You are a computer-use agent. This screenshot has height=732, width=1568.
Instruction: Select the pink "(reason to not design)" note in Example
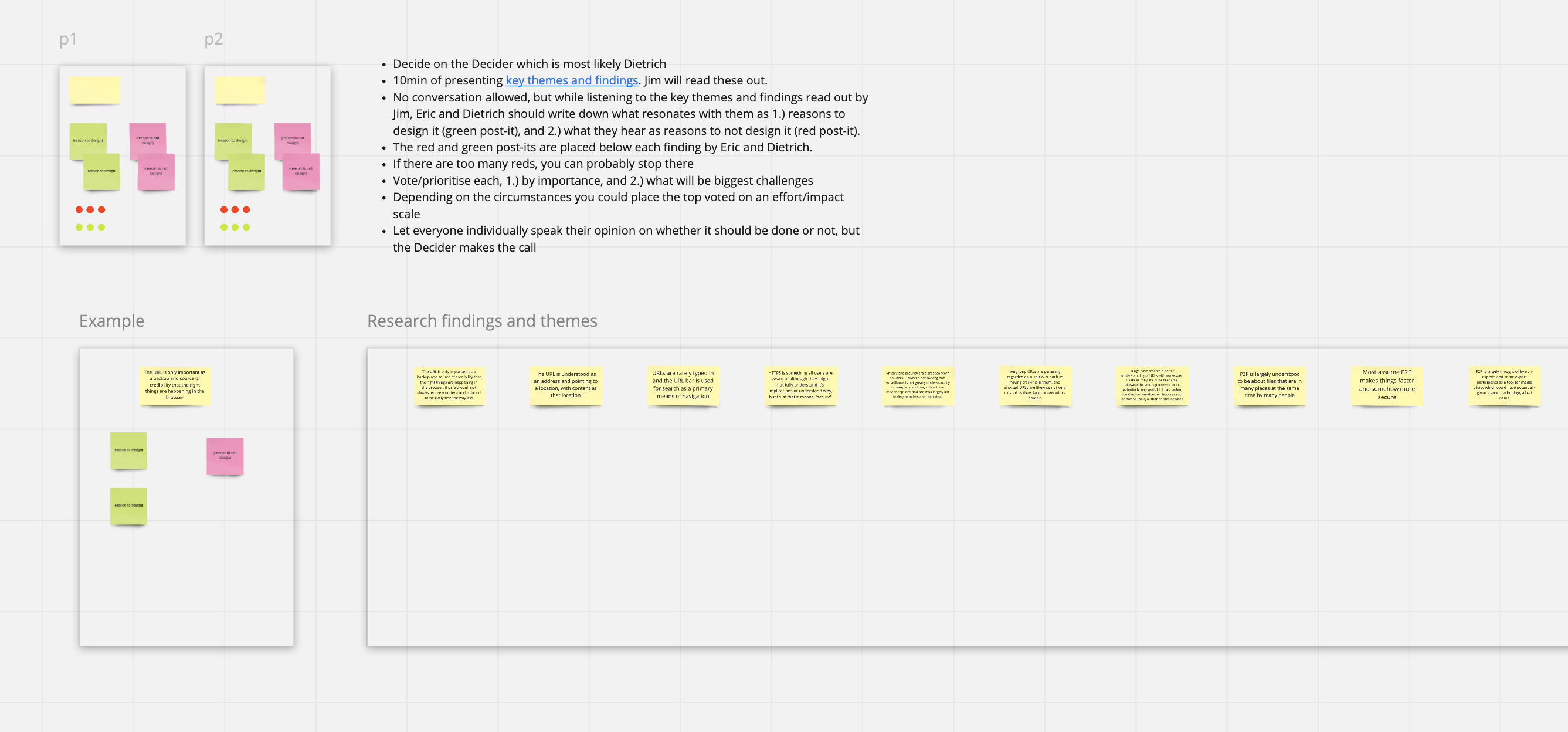point(225,457)
